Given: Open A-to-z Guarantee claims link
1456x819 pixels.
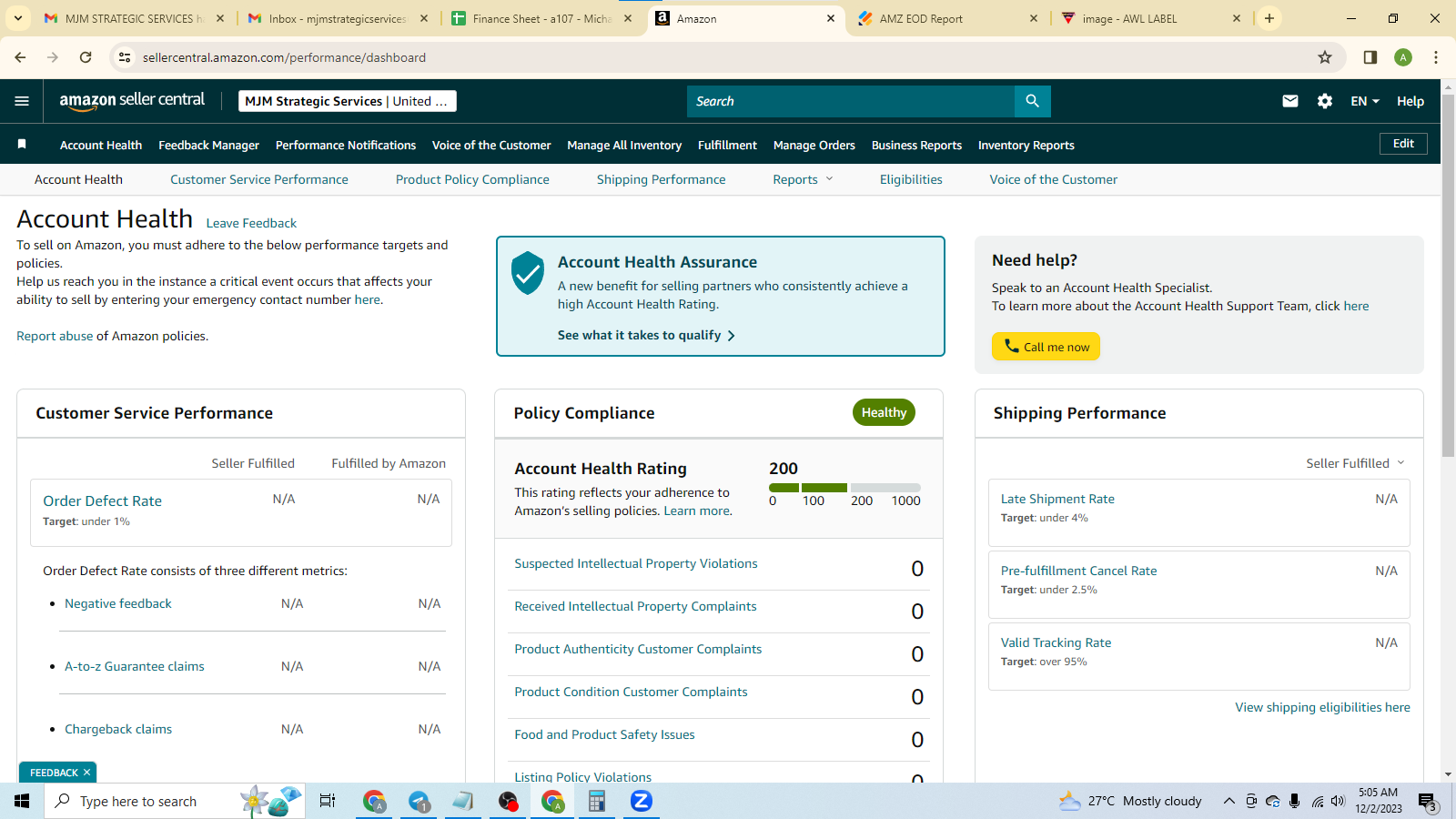Looking at the screenshot, I should (135, 666).
